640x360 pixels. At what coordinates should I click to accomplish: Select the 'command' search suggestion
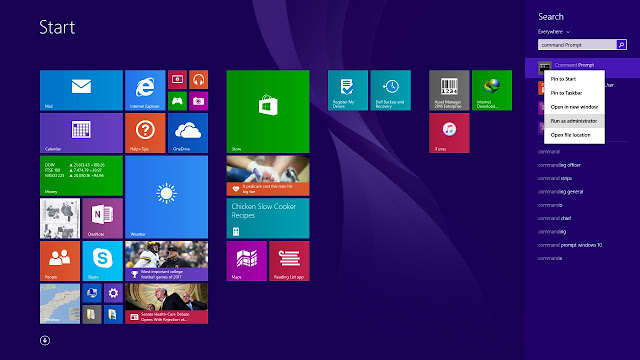click(549, 151)
